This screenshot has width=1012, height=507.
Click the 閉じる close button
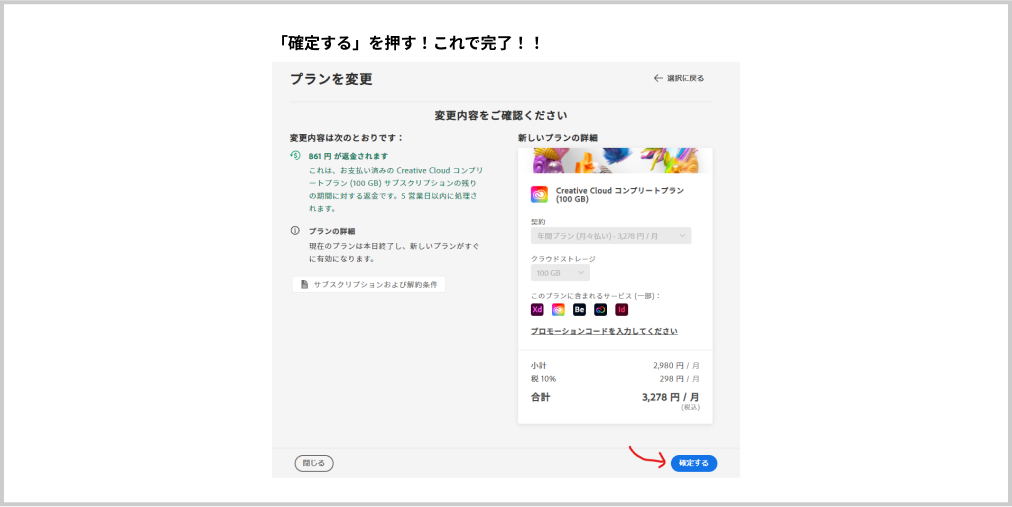pos(314,463)
